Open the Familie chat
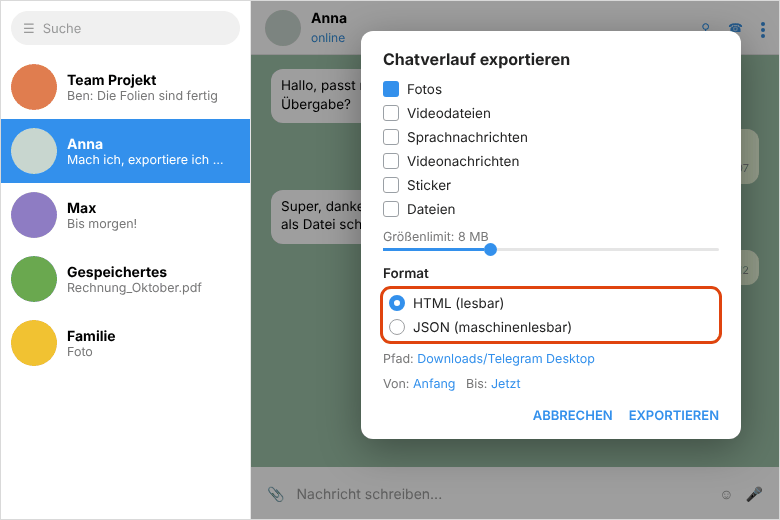This screenshot has width=780, height=520. (x=125, y=343)
